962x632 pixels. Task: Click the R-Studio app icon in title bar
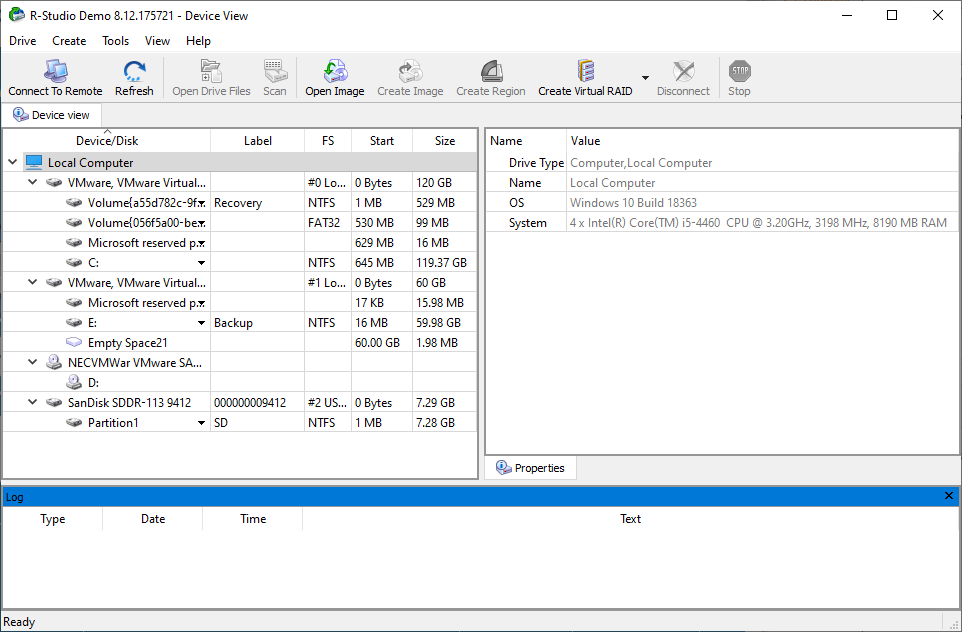(17, 15)
